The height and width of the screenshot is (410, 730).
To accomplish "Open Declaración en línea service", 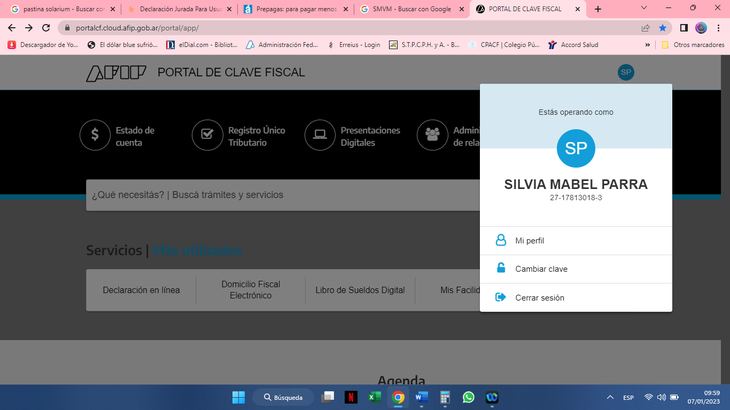I will click(141, 290).
